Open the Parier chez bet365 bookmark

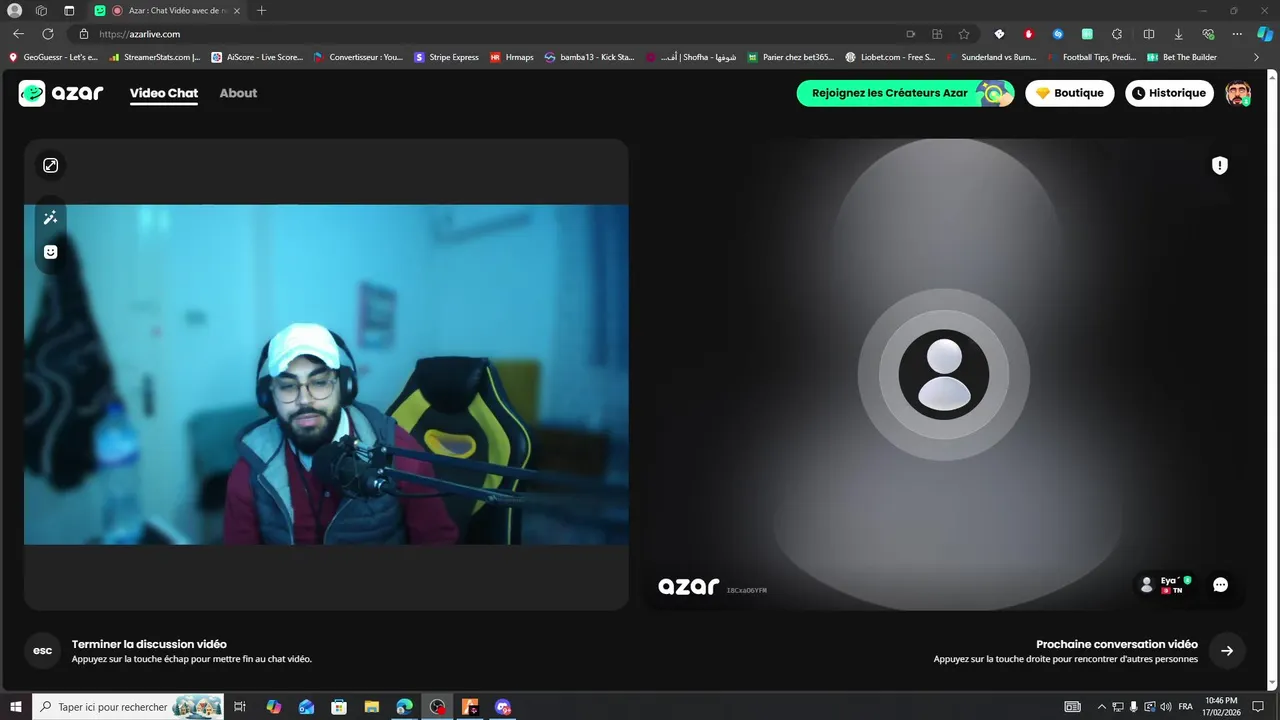pyautogui.click(x=790, y=57)
